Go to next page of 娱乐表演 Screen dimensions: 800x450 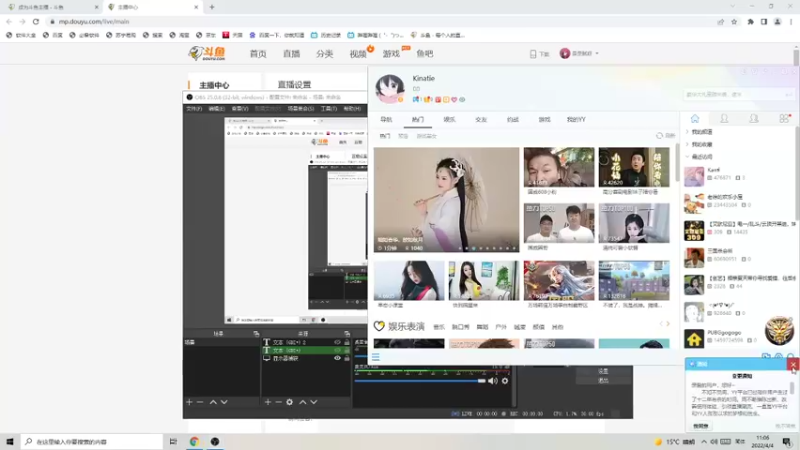tap(668, 323)
